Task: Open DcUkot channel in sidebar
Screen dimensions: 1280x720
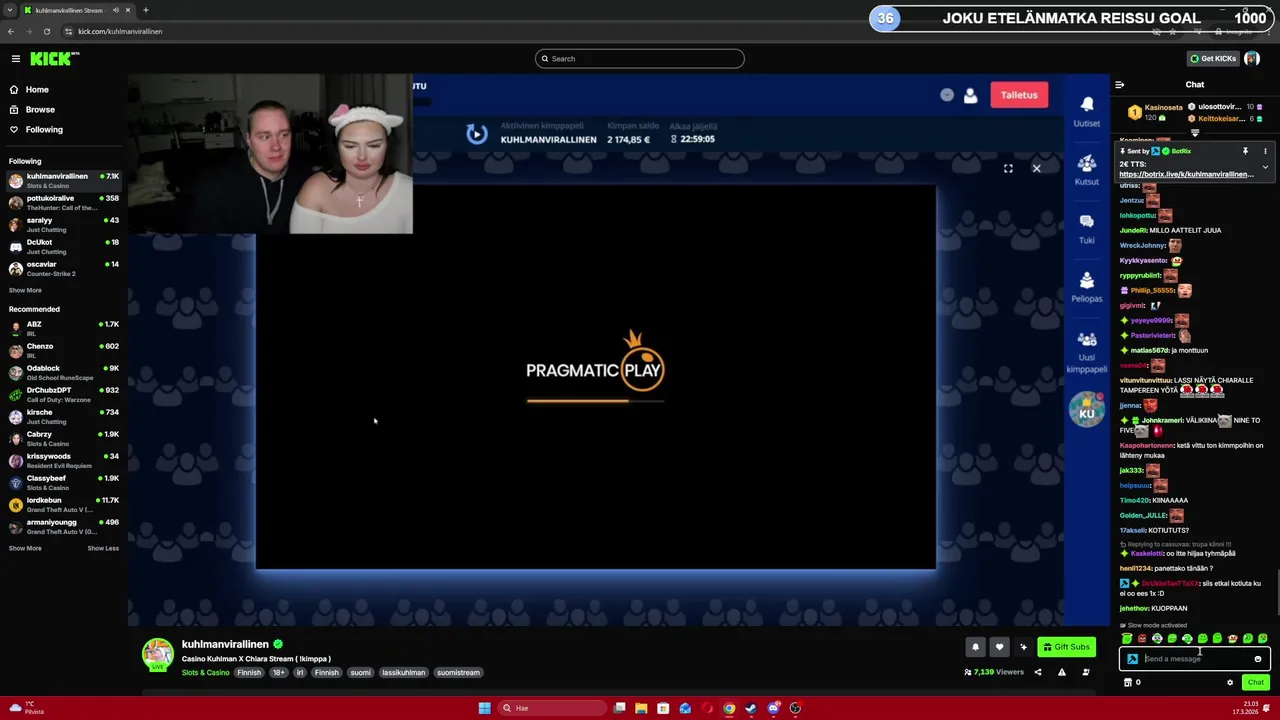Action: [x=64, y=246]
